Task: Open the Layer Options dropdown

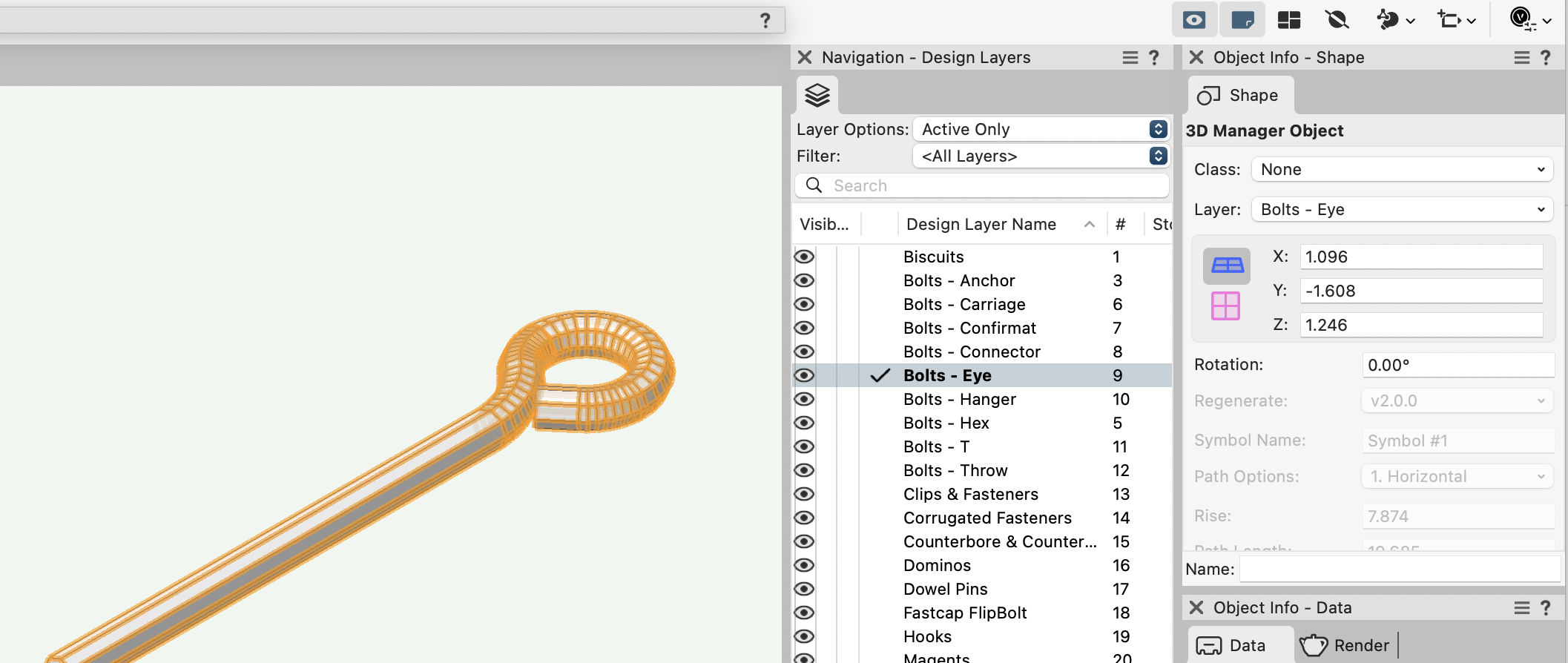Action: point(1041,129)
